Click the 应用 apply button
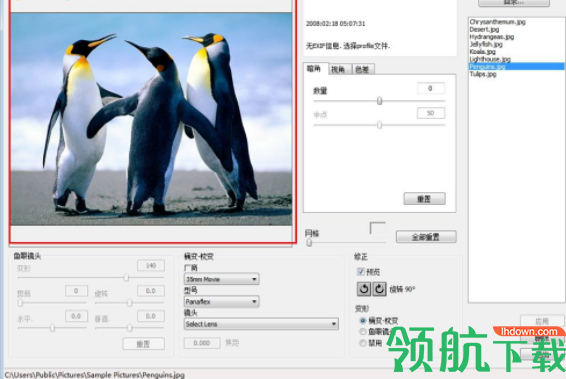The image size is (566, 379). point(542,321)
